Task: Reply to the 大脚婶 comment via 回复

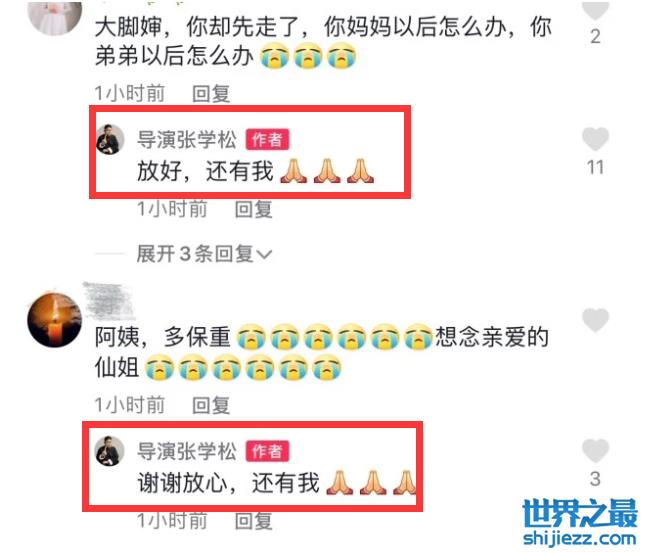Action: click(x=211, y=93)
